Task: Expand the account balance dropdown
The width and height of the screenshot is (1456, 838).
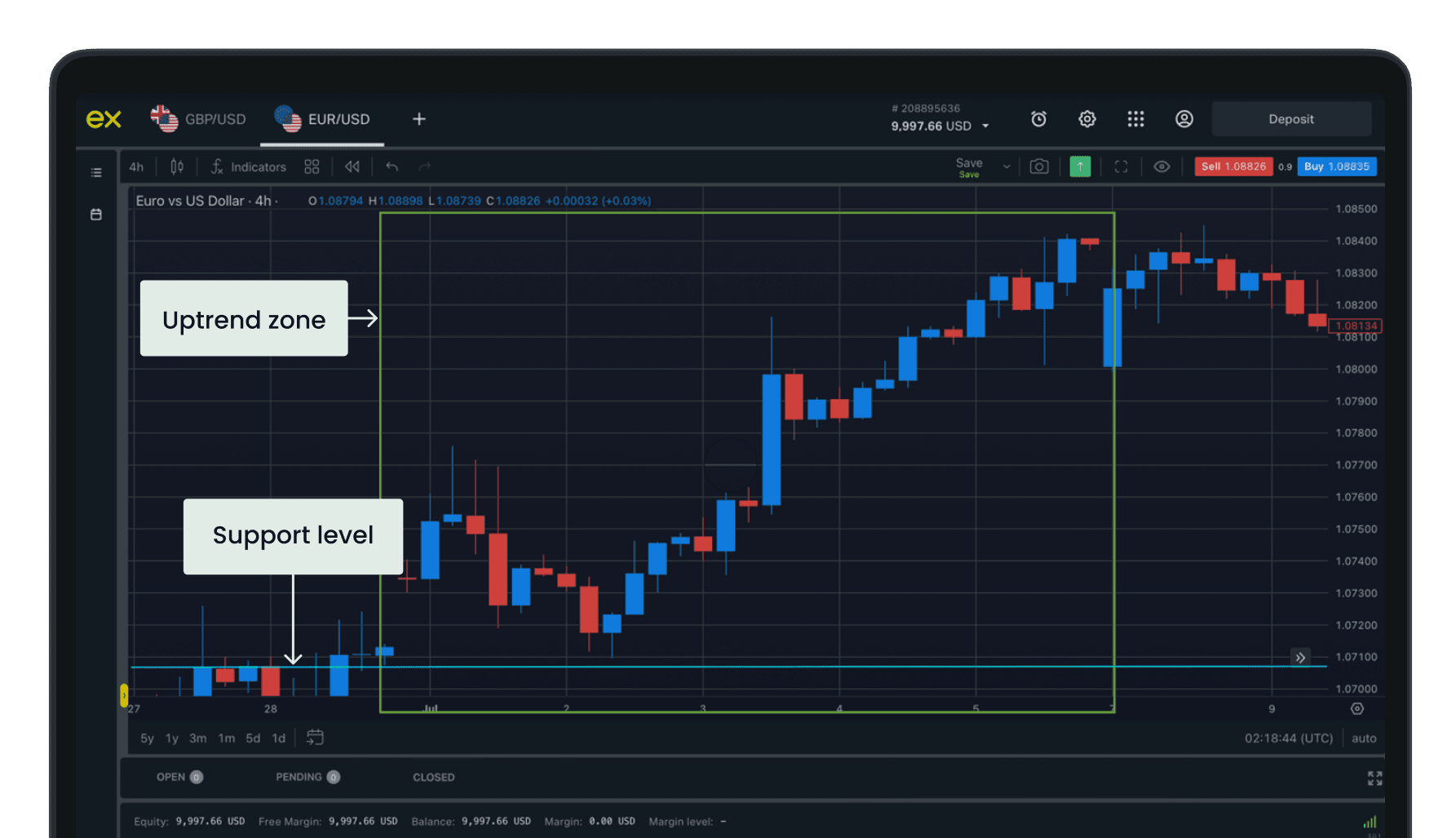Action: click(x=985, y=126)
